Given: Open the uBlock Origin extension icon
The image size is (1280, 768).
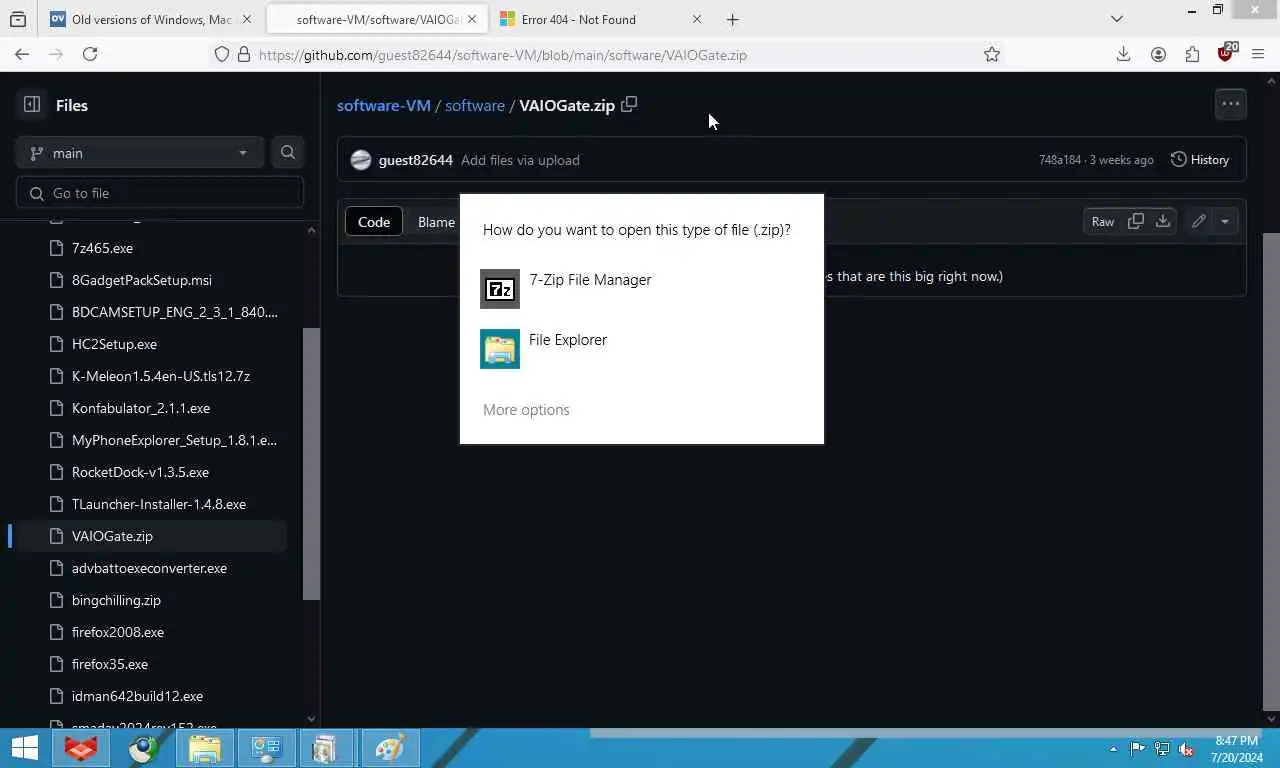Looking at the screenshot, I should pos(1226,54).
